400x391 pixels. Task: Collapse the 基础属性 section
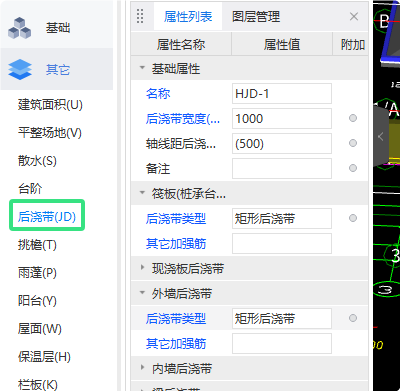coord(142,68)
